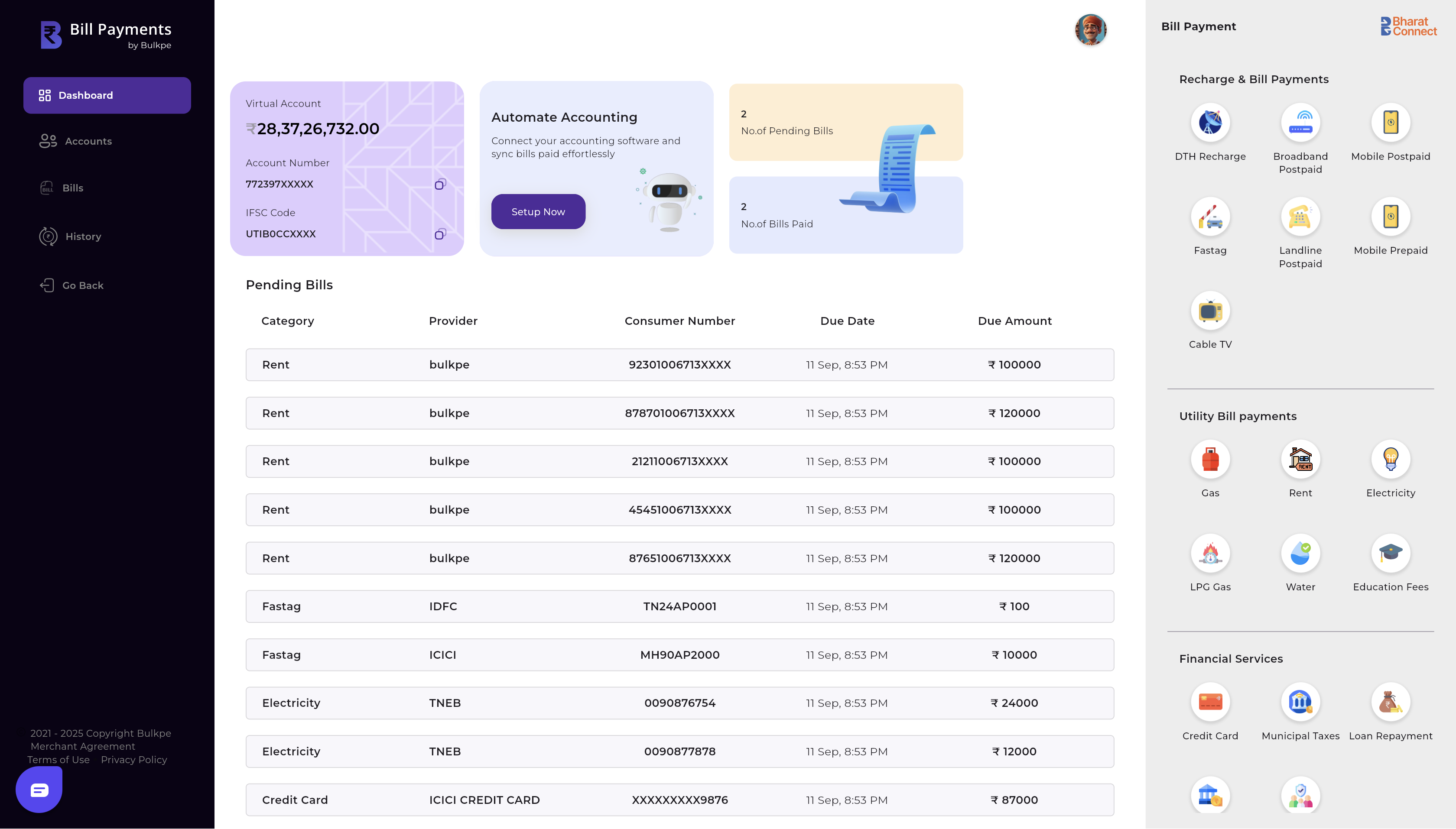Open the No.of Pending Bills card
Image resolution: width=1456 pixels, height=829 pixels.
tap(845, 123)
